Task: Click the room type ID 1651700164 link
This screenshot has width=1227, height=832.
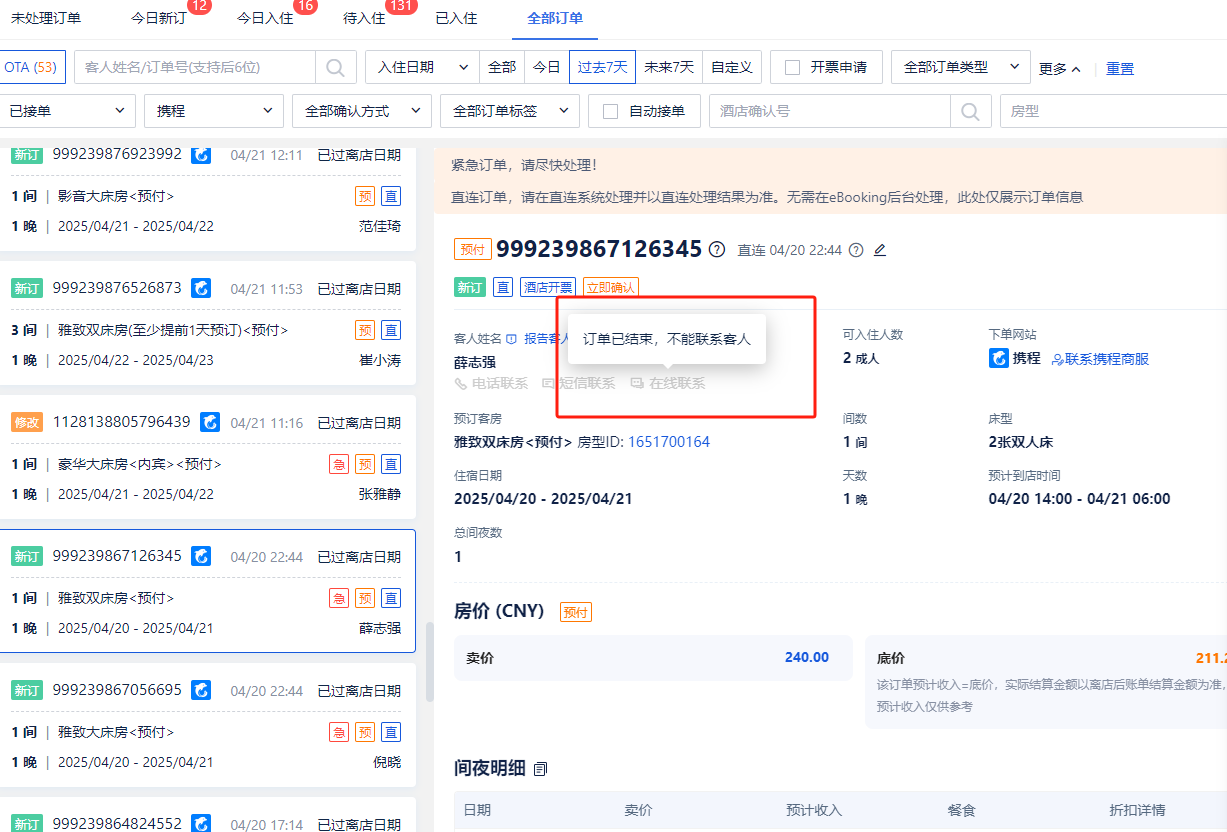Action: [669, 441]
